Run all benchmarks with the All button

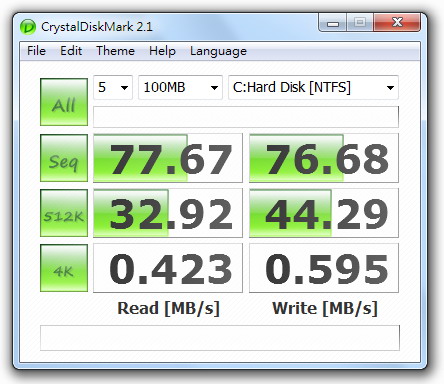64,102
